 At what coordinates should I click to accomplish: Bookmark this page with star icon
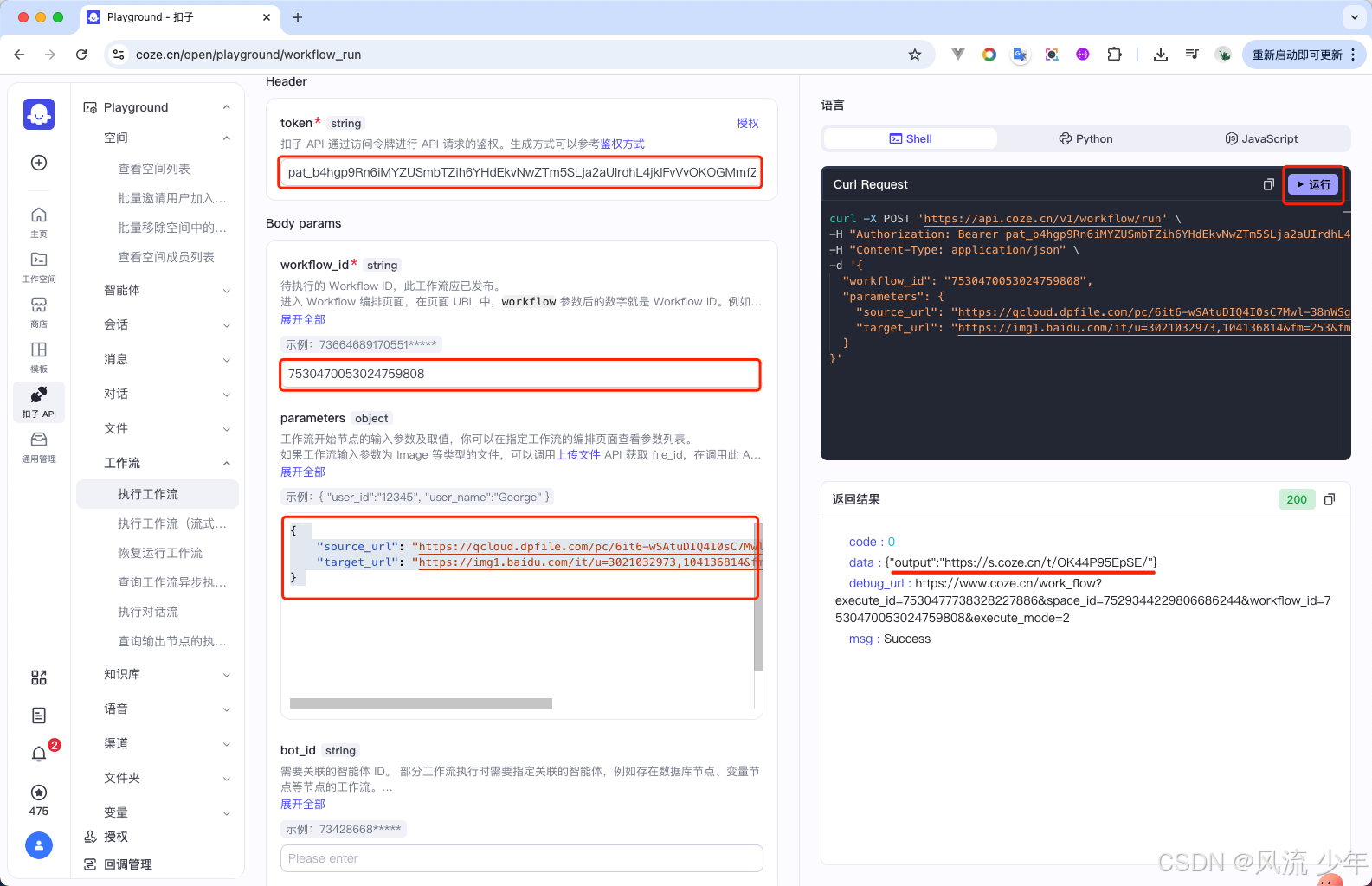[915, 55]
